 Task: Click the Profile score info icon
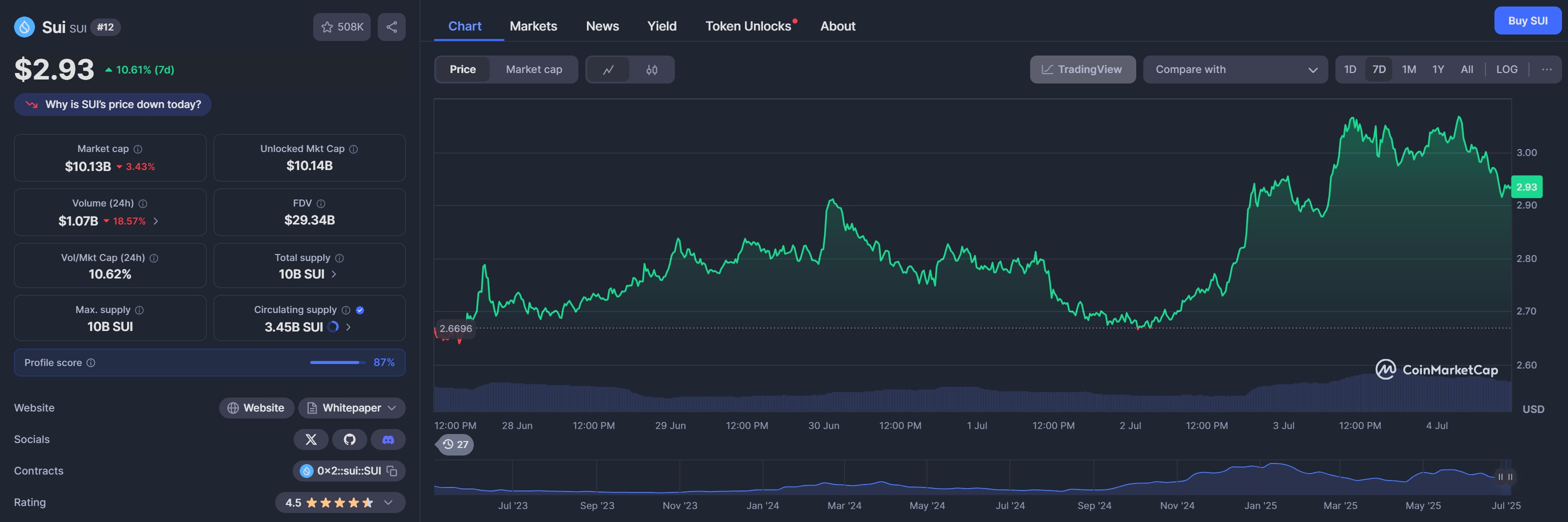(91, 362)
